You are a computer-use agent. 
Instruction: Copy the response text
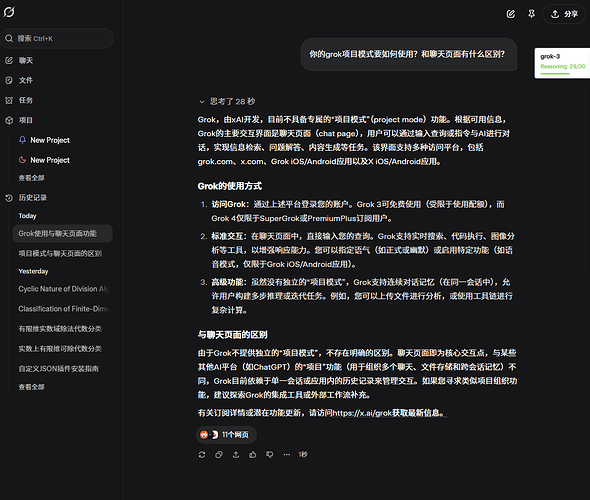[x=219, y=455]
